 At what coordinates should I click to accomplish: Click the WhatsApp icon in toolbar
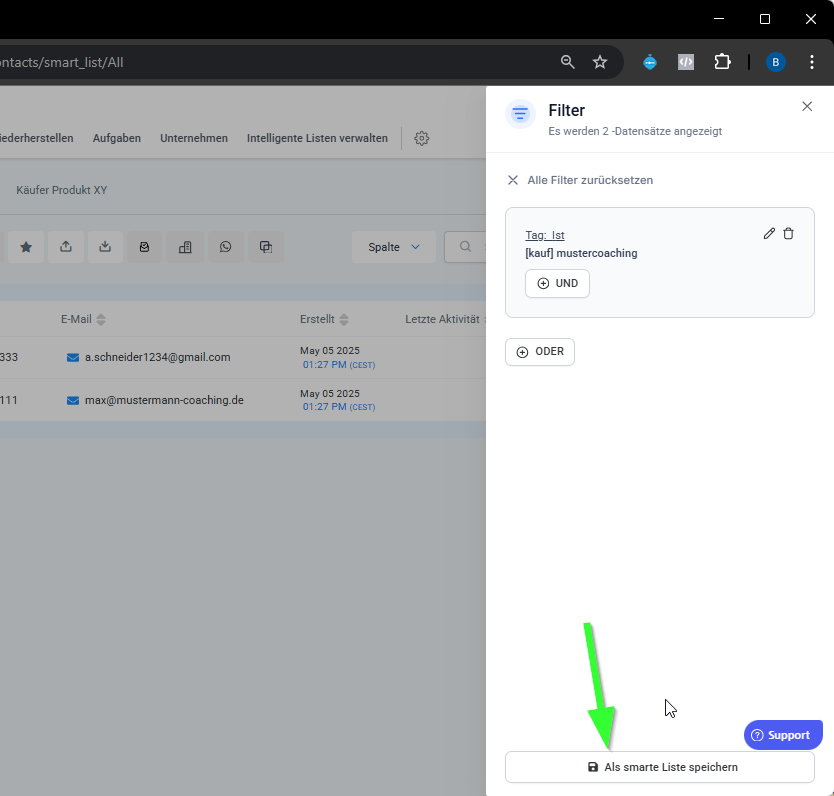(x=226, y=247)
